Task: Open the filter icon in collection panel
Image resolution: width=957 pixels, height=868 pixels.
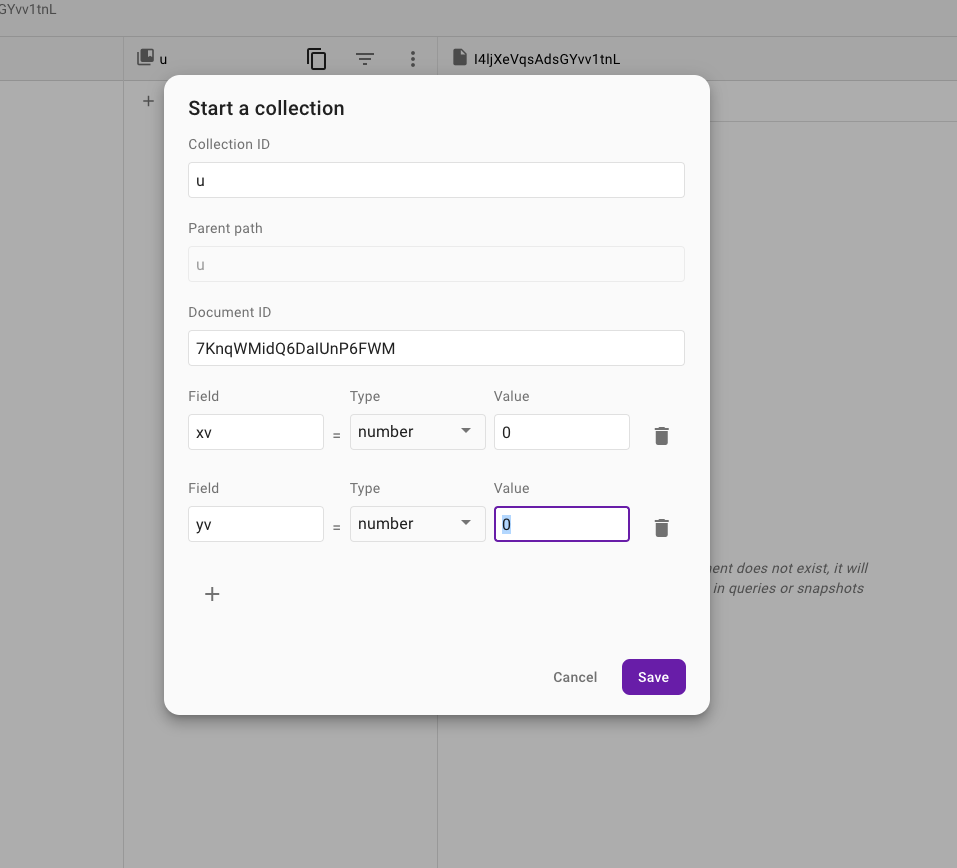Action: tap(364, 59)
